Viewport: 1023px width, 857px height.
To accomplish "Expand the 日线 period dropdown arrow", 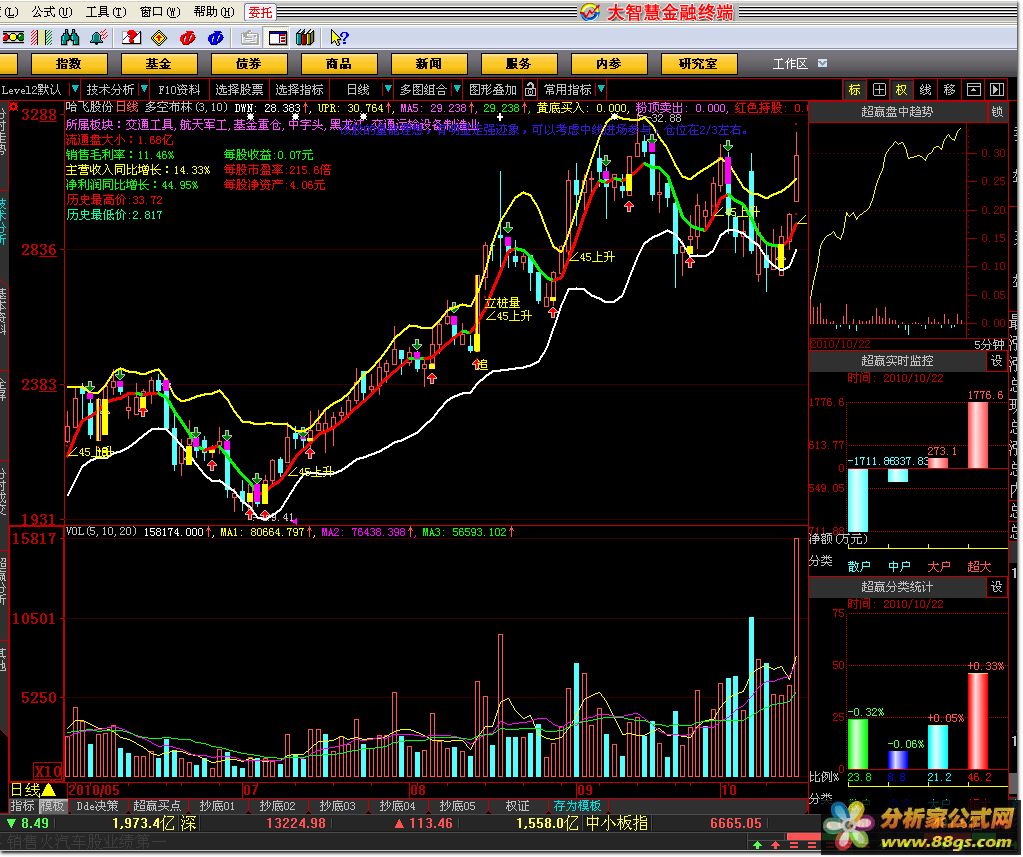I will [388, 89].
